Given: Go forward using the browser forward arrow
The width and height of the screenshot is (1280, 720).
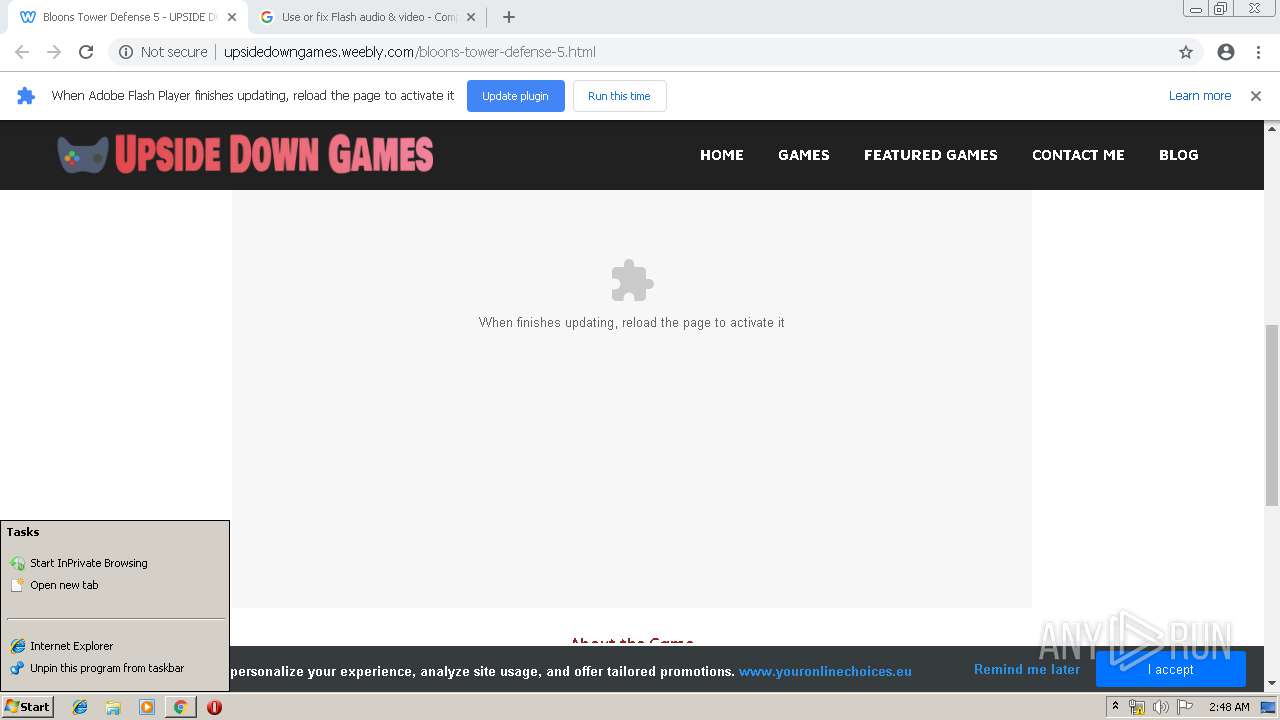Looking at the screenshot, I should 54,52.
